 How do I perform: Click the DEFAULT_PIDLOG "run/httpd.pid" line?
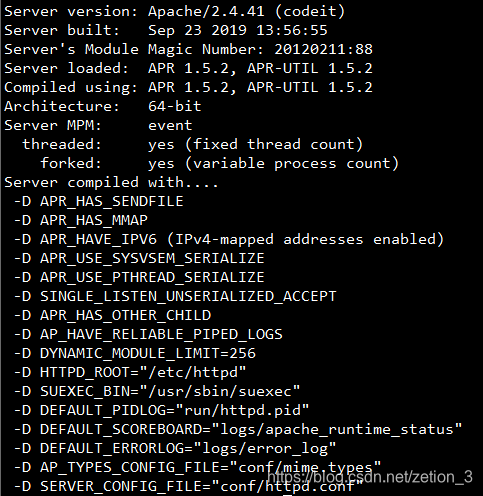161,411
